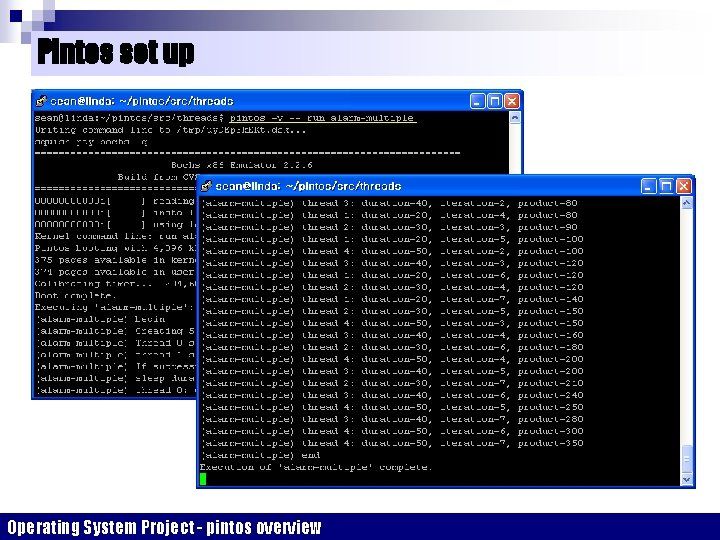
Task: Minimize the front terminal window
Action: pyautogui.click(x=648, y=186)
